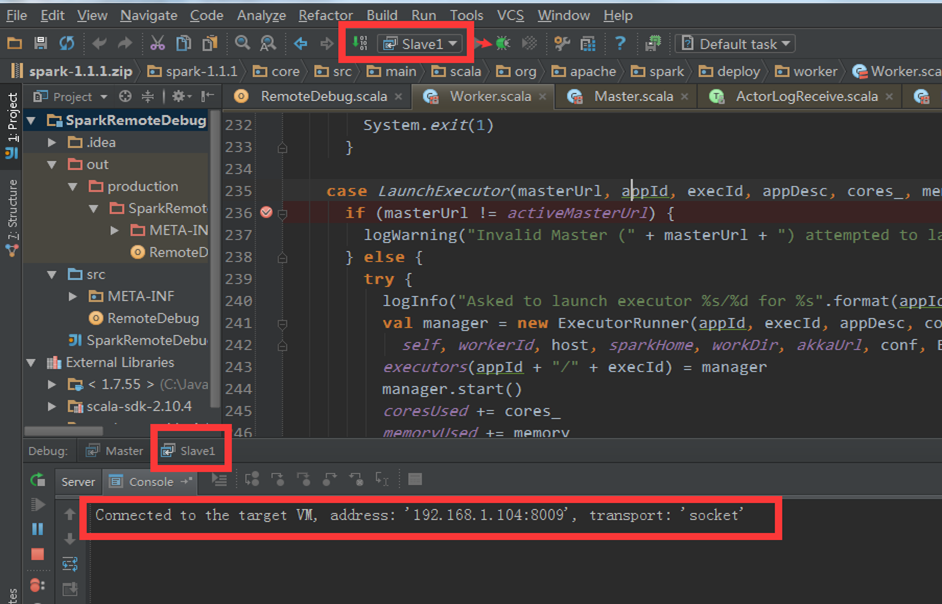Click Show Execution Point icon
Screen dimensions: 942x604
pyautogui.click(x=220, y=480)
